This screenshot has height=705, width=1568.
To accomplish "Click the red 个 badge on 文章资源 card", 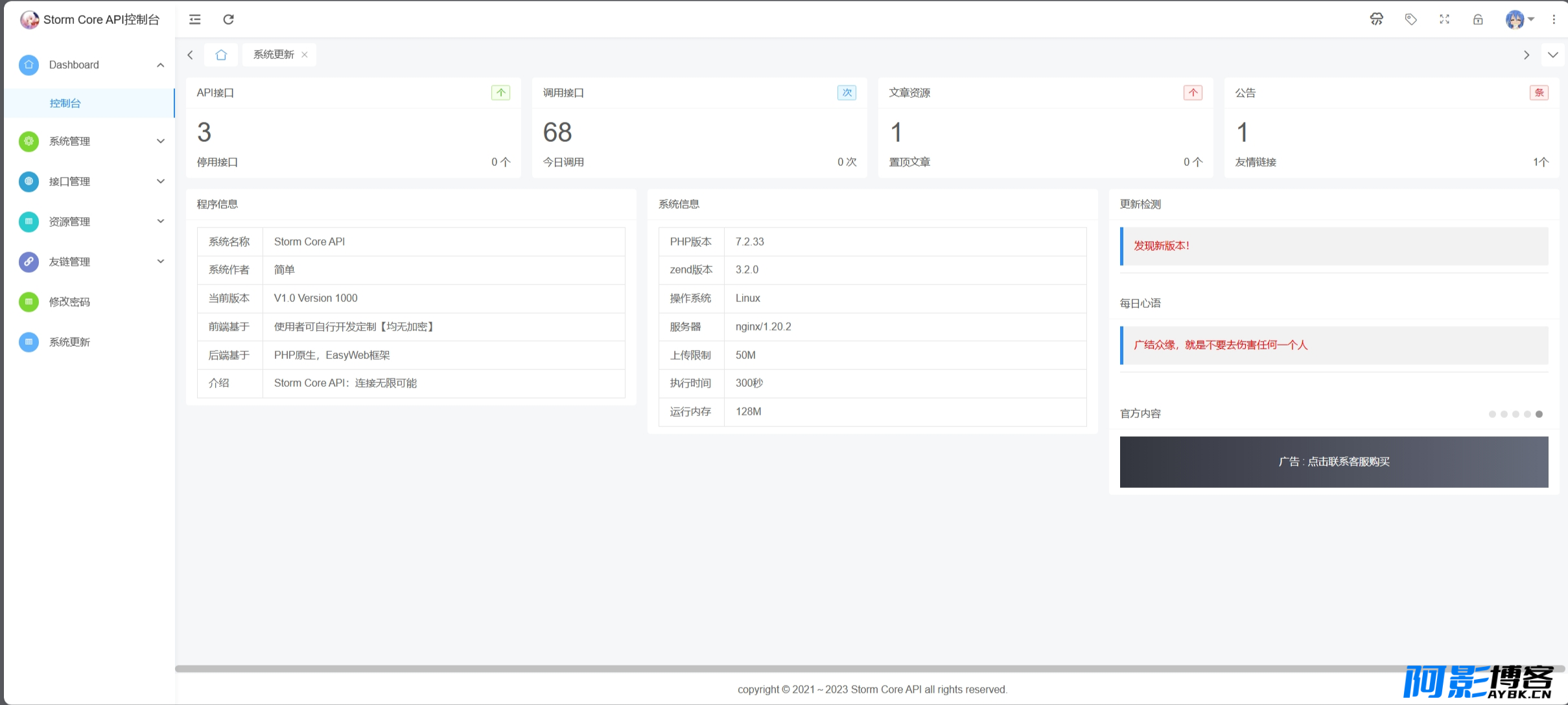I will pos(1193,93).
